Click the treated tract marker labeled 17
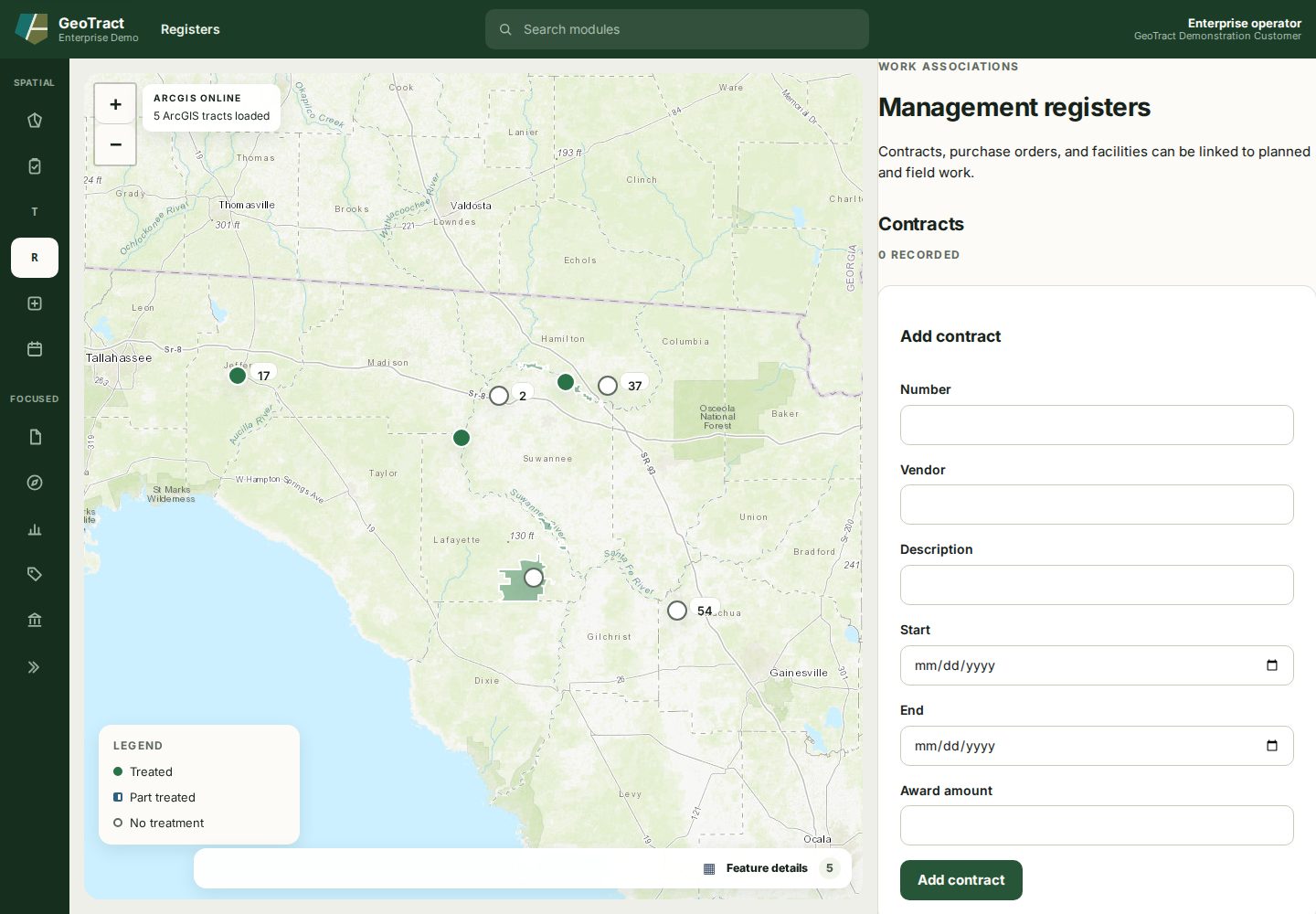1316x914 pixels. pyautogui.click(x=238, y=376)
